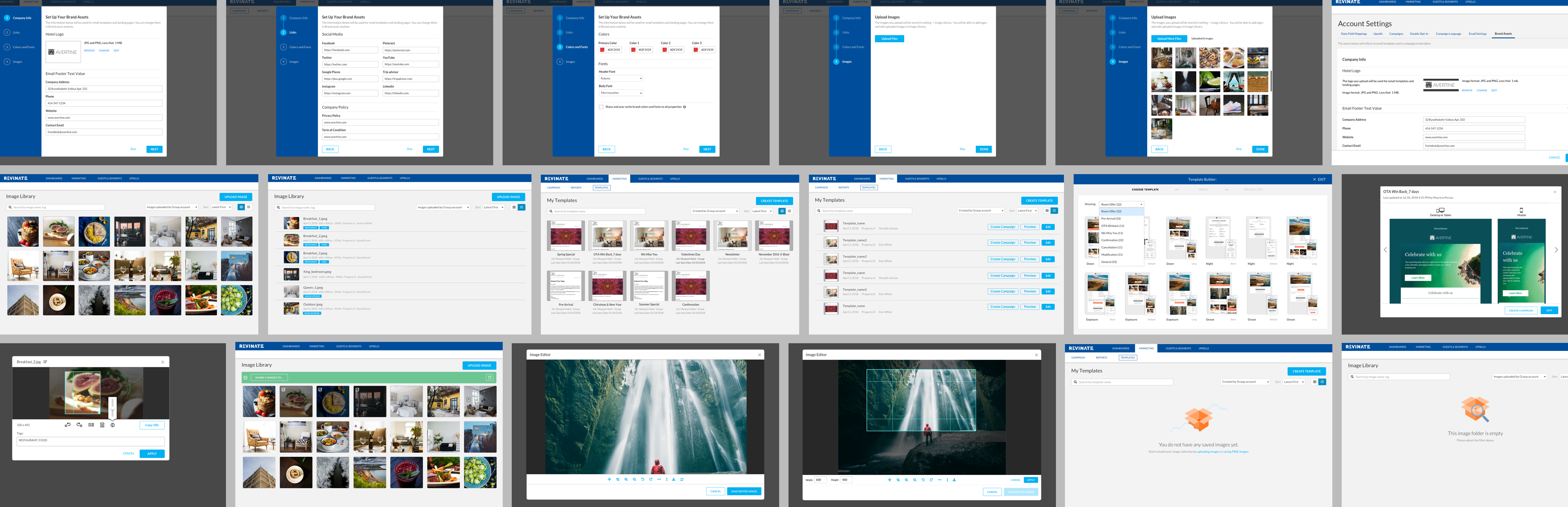The image size is (1568, 507).
Task: Uncheck the selected fig toast image checkbox
Action: (284, 390)
